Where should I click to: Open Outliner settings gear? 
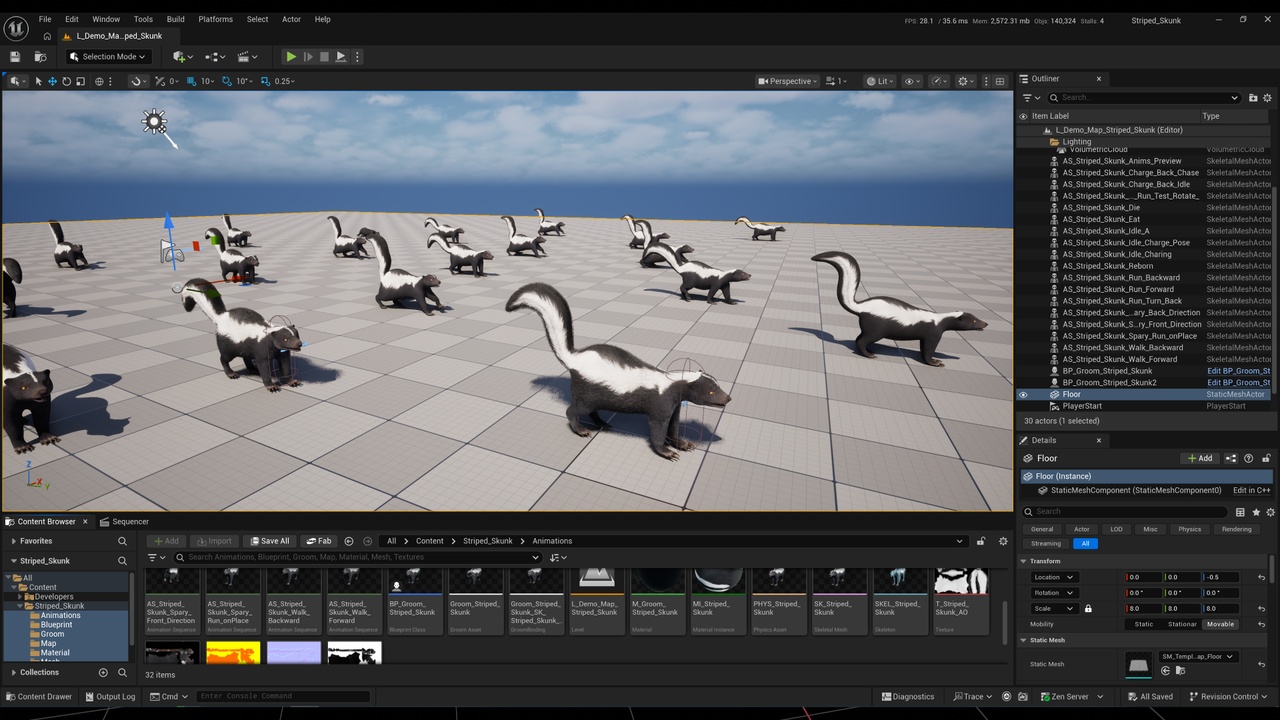[1268, 98]
